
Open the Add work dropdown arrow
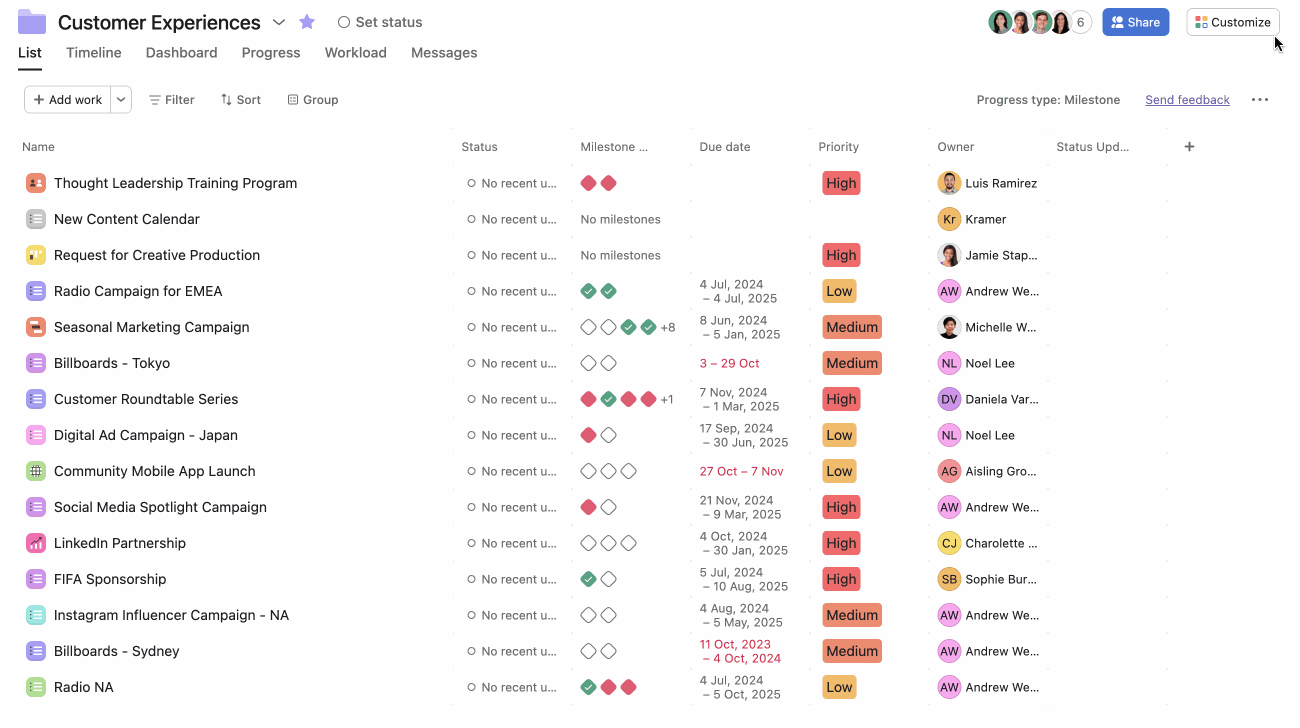click(x=121, y=100)
